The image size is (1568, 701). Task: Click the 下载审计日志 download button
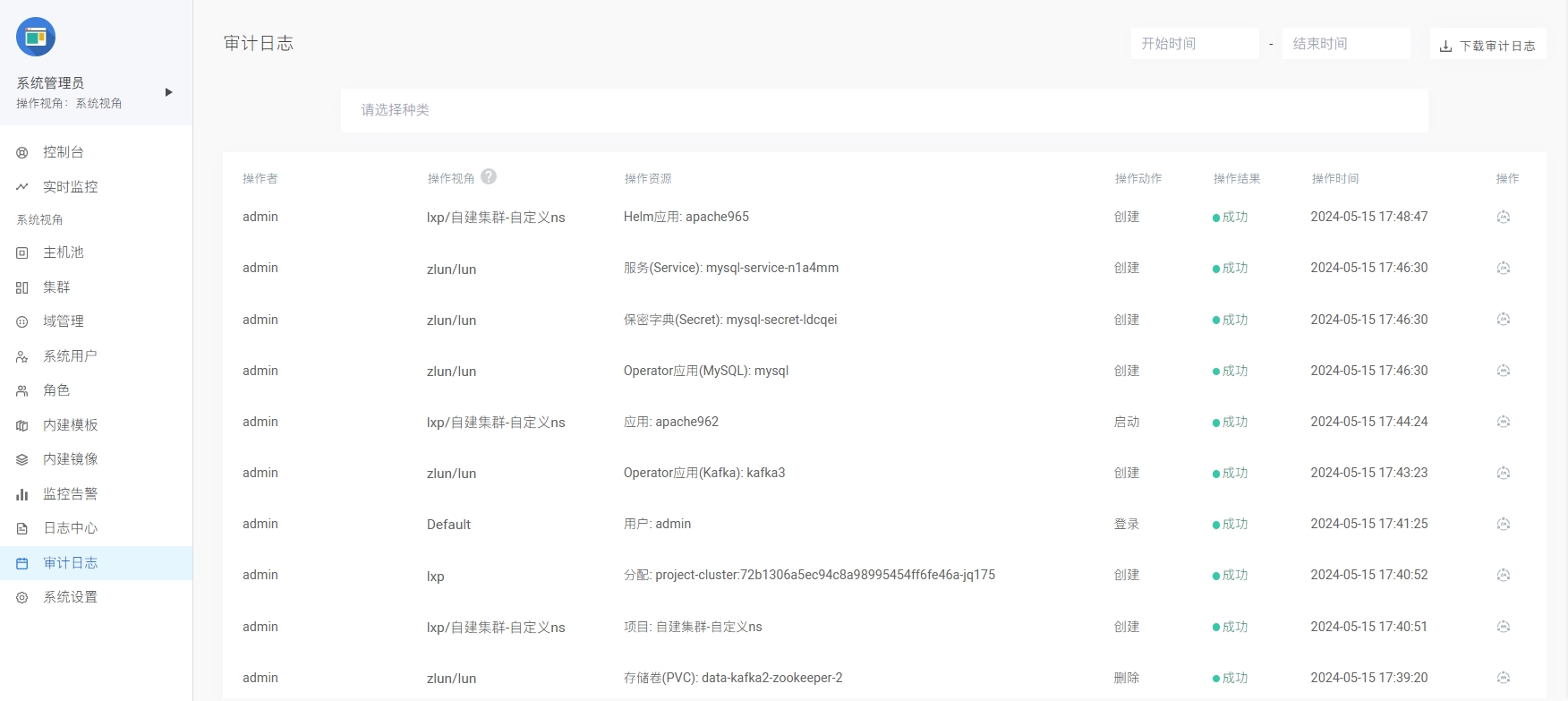tap(1487, 46)
